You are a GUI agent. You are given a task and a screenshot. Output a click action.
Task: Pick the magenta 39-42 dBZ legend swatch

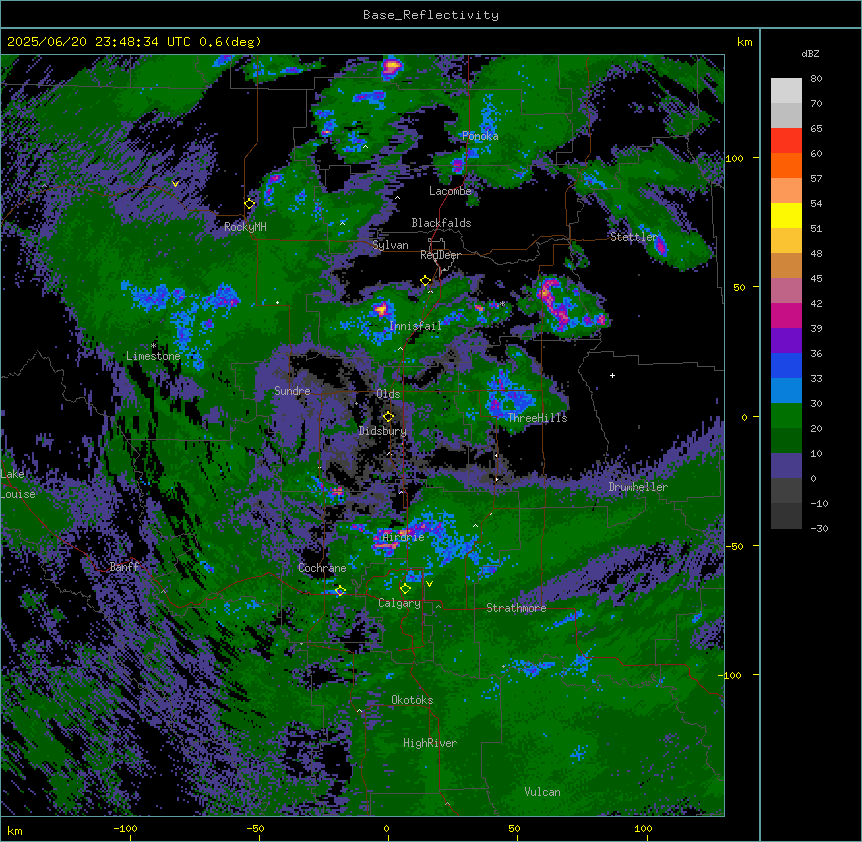(786, 315)
